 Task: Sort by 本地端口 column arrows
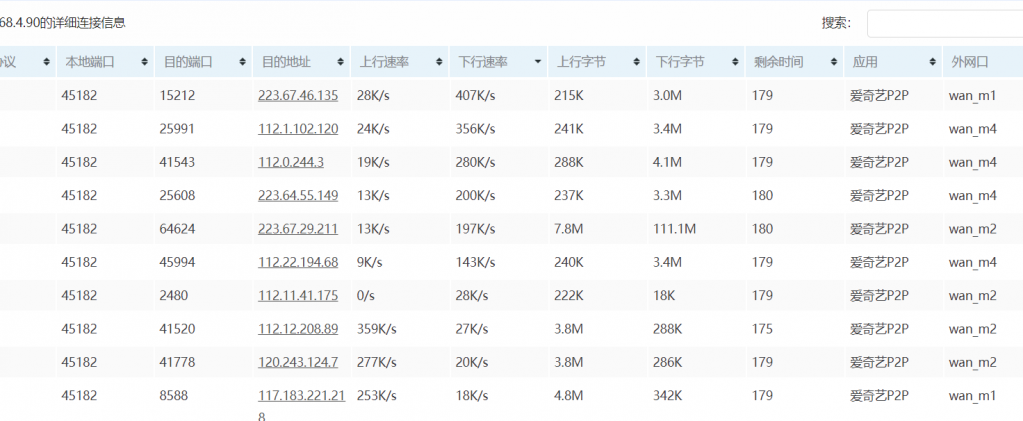click(x=144, y=62)
